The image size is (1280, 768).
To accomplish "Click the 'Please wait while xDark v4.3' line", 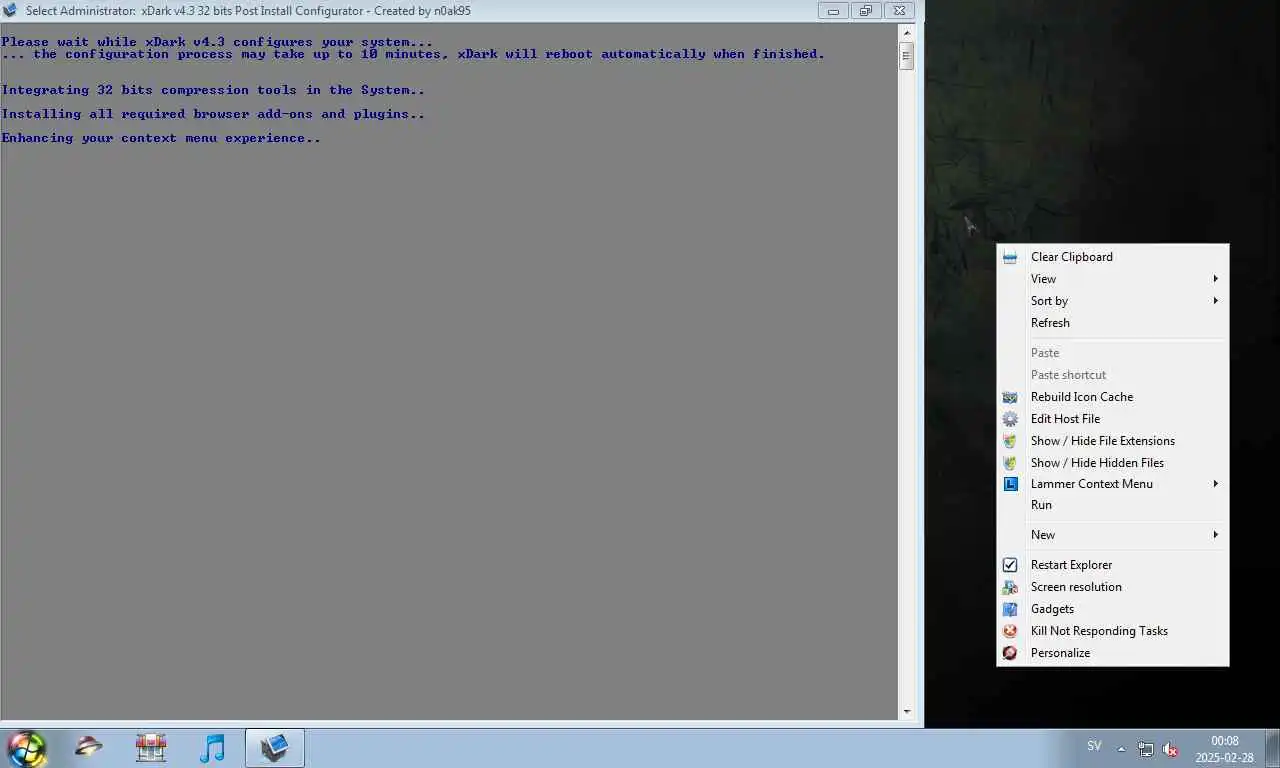I will (x=217, y=42).
